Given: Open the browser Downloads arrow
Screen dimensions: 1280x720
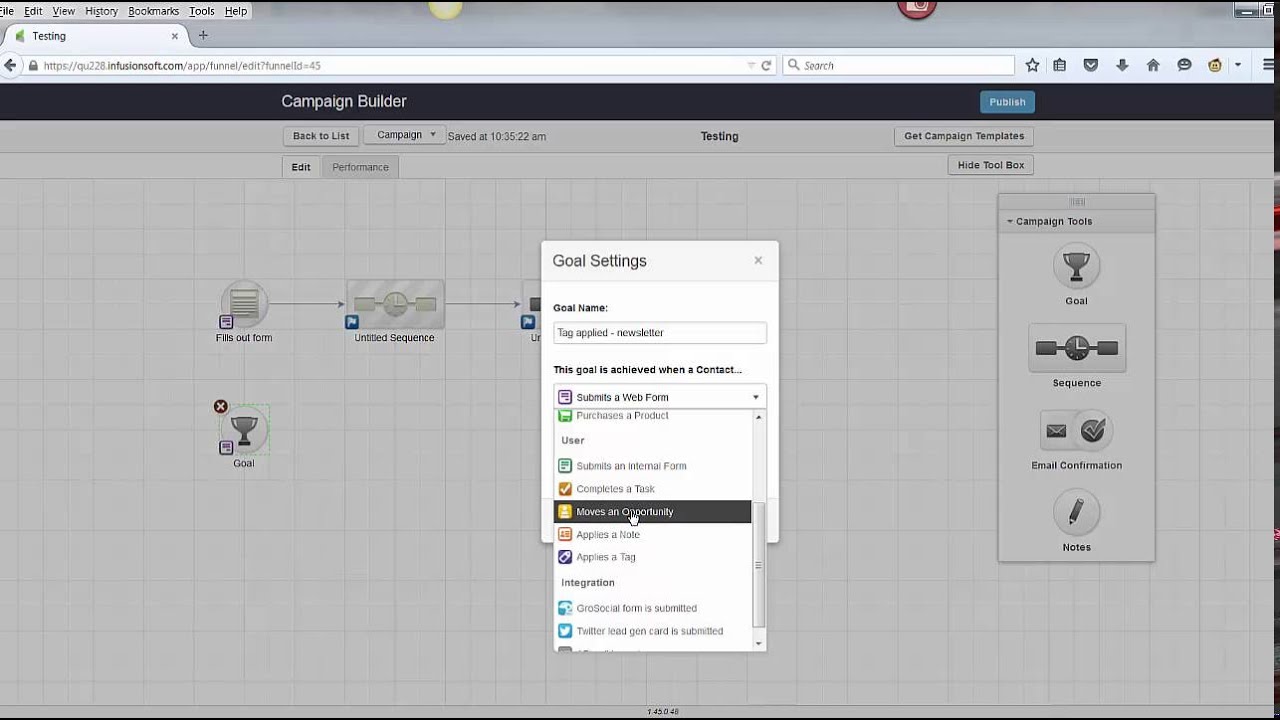Looking at the screenshot, I should [x=1122, y=65].
